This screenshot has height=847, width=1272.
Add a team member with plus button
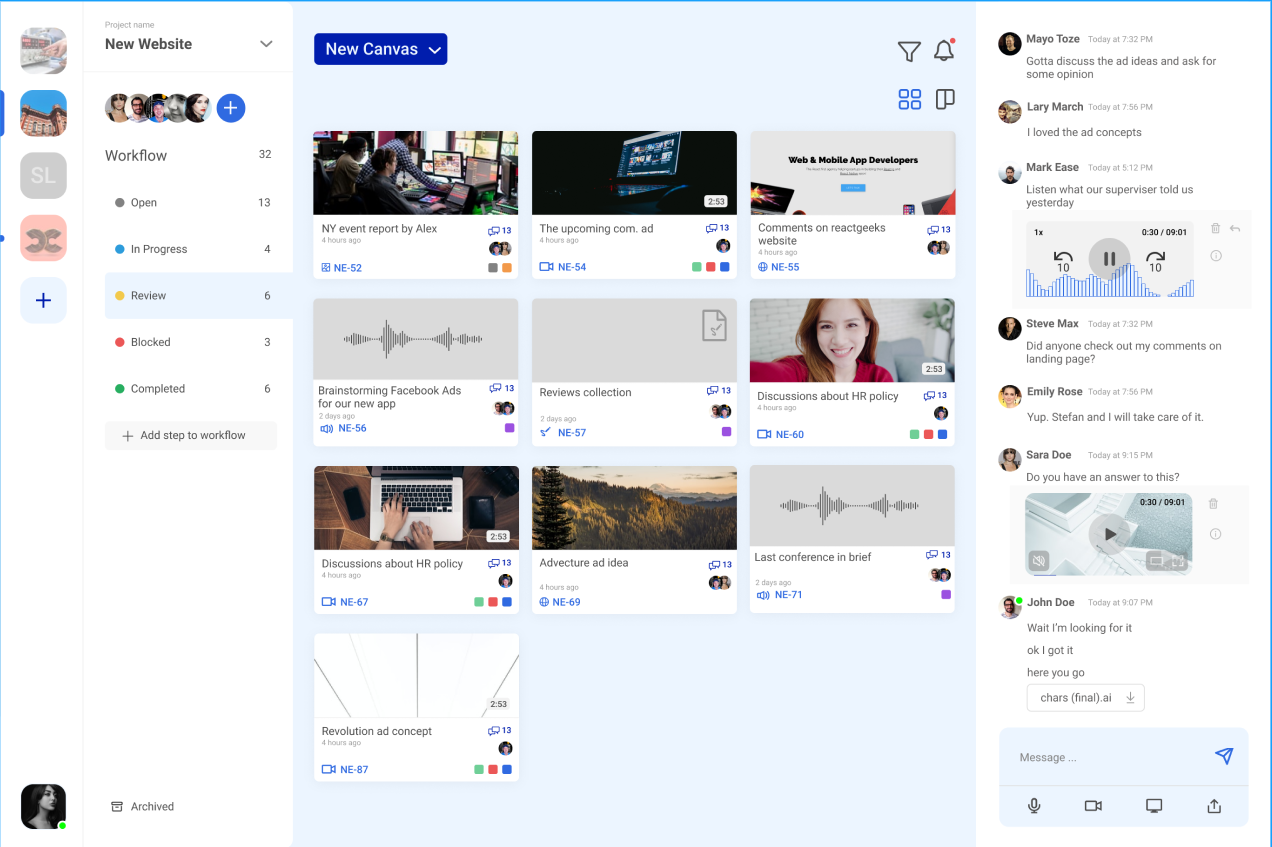point(230,108)
